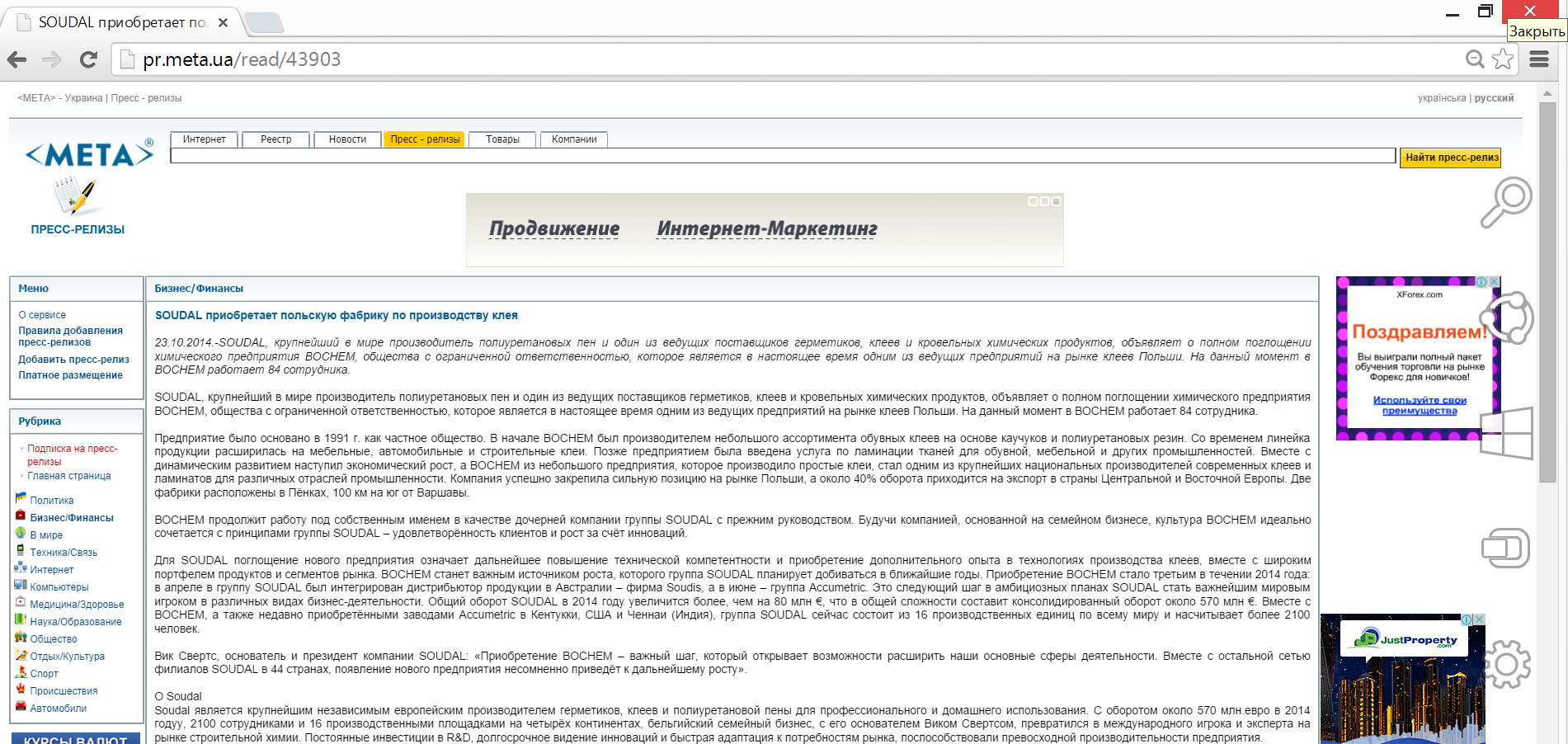Image resolution: width=1568 pixels, height=744 pixels.
Task: Click the Бизнес/Финансы rubric icon
Action: tap(21, 516)
